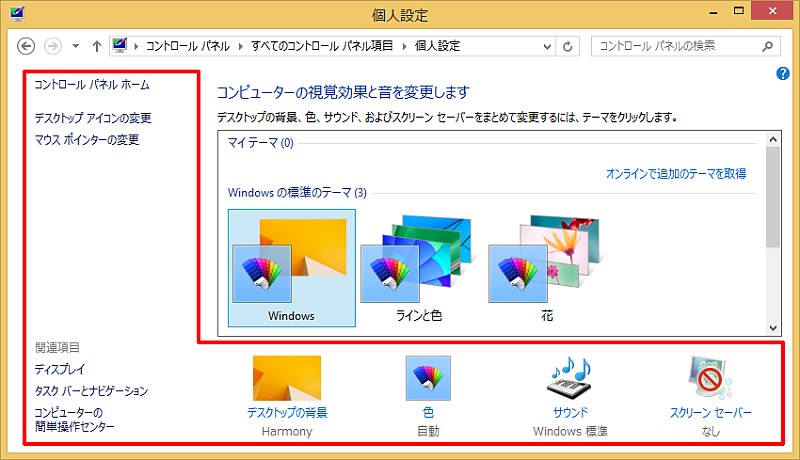
Task: Expand Windows の標準のテーマ (3) group header
Action: (x=297, y=193)
